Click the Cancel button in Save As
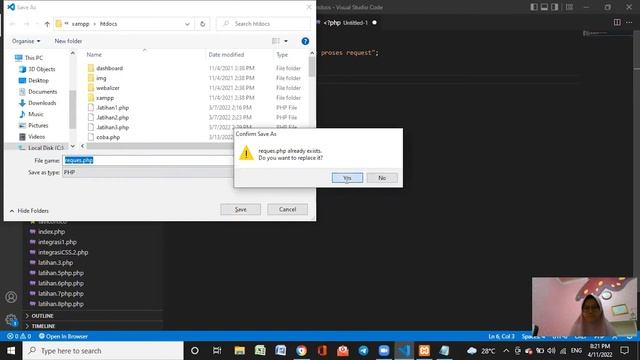 (287, 209)
